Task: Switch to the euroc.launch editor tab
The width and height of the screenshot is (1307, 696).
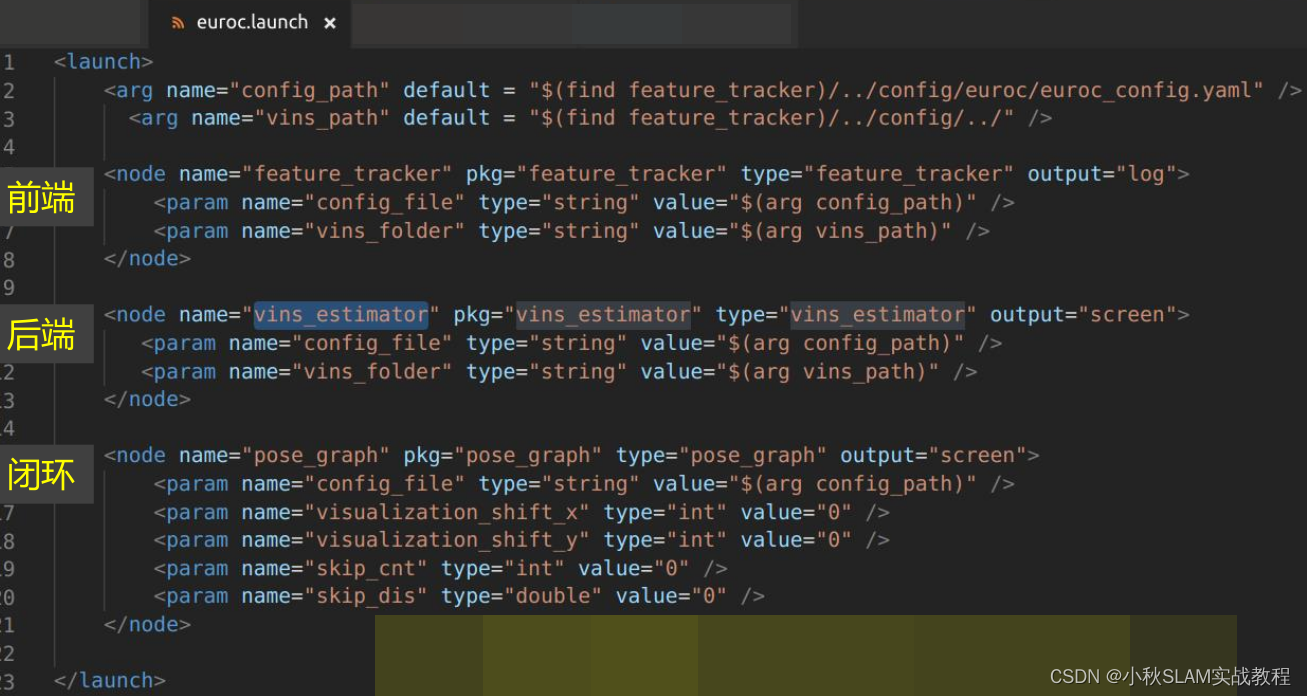Action: pyautogui.click(x=250, y=22)
